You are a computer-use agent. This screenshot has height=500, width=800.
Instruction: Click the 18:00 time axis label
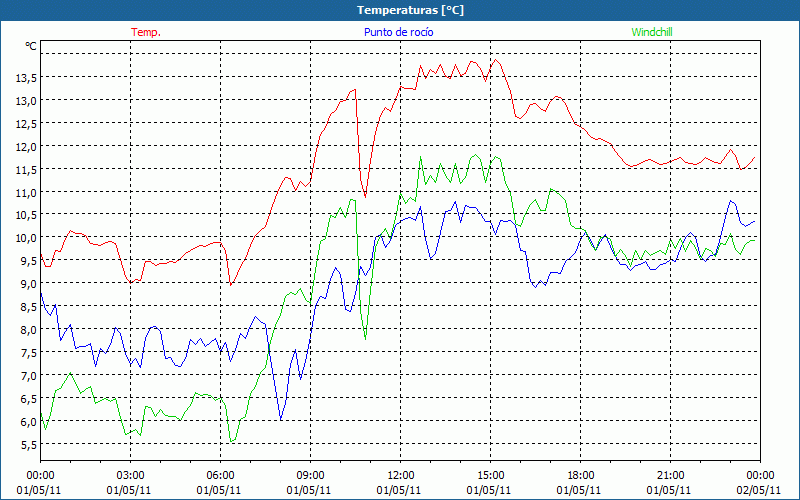[580, 476]
